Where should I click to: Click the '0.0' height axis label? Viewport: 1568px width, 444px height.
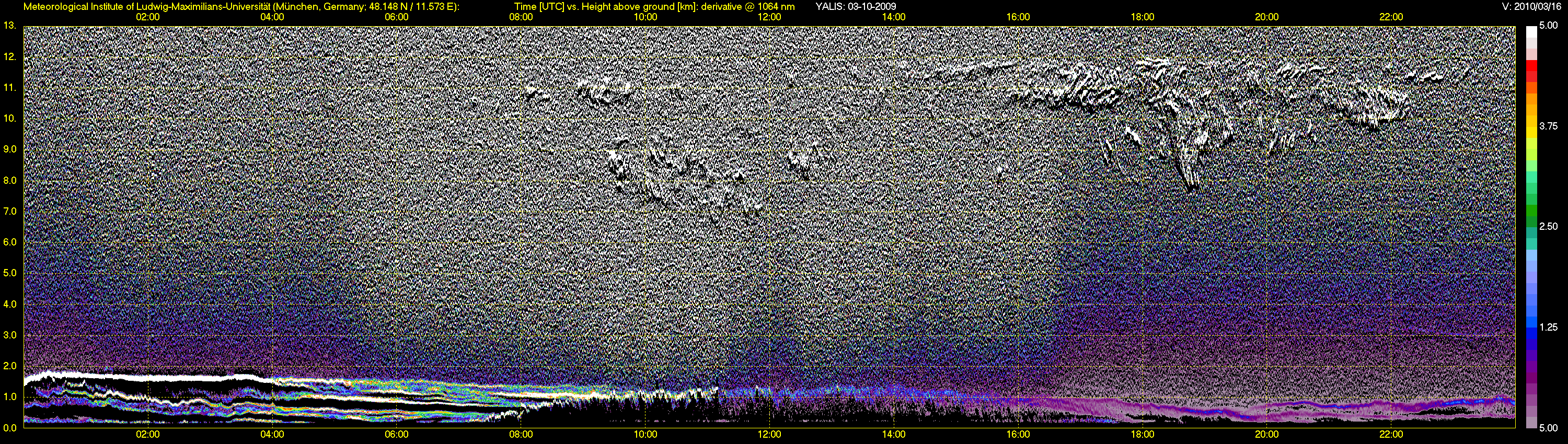[10, 428]
